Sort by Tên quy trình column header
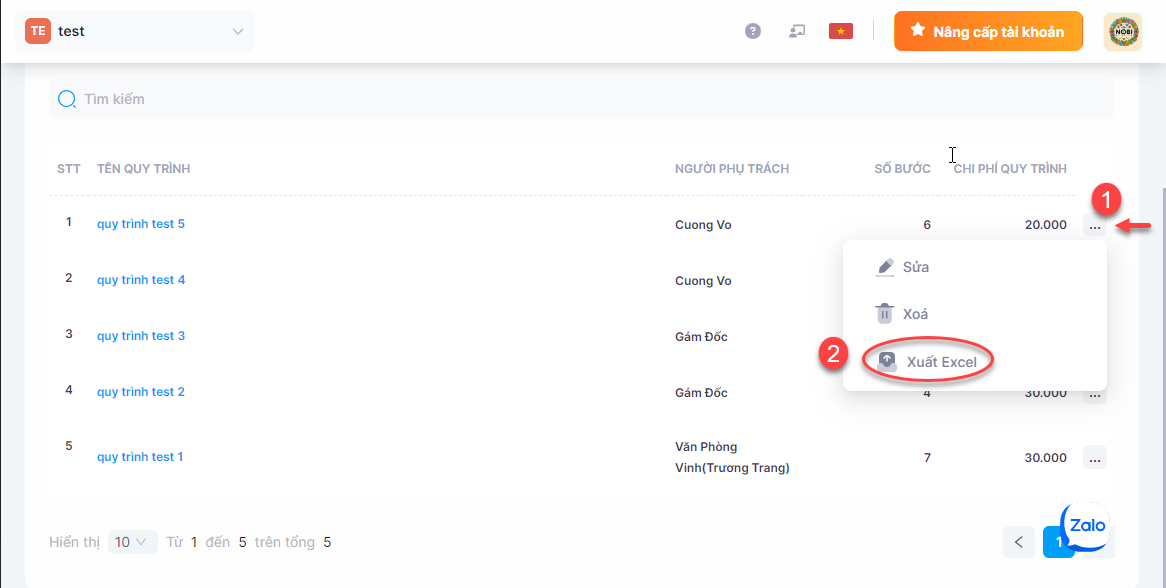 pos(143,168)
